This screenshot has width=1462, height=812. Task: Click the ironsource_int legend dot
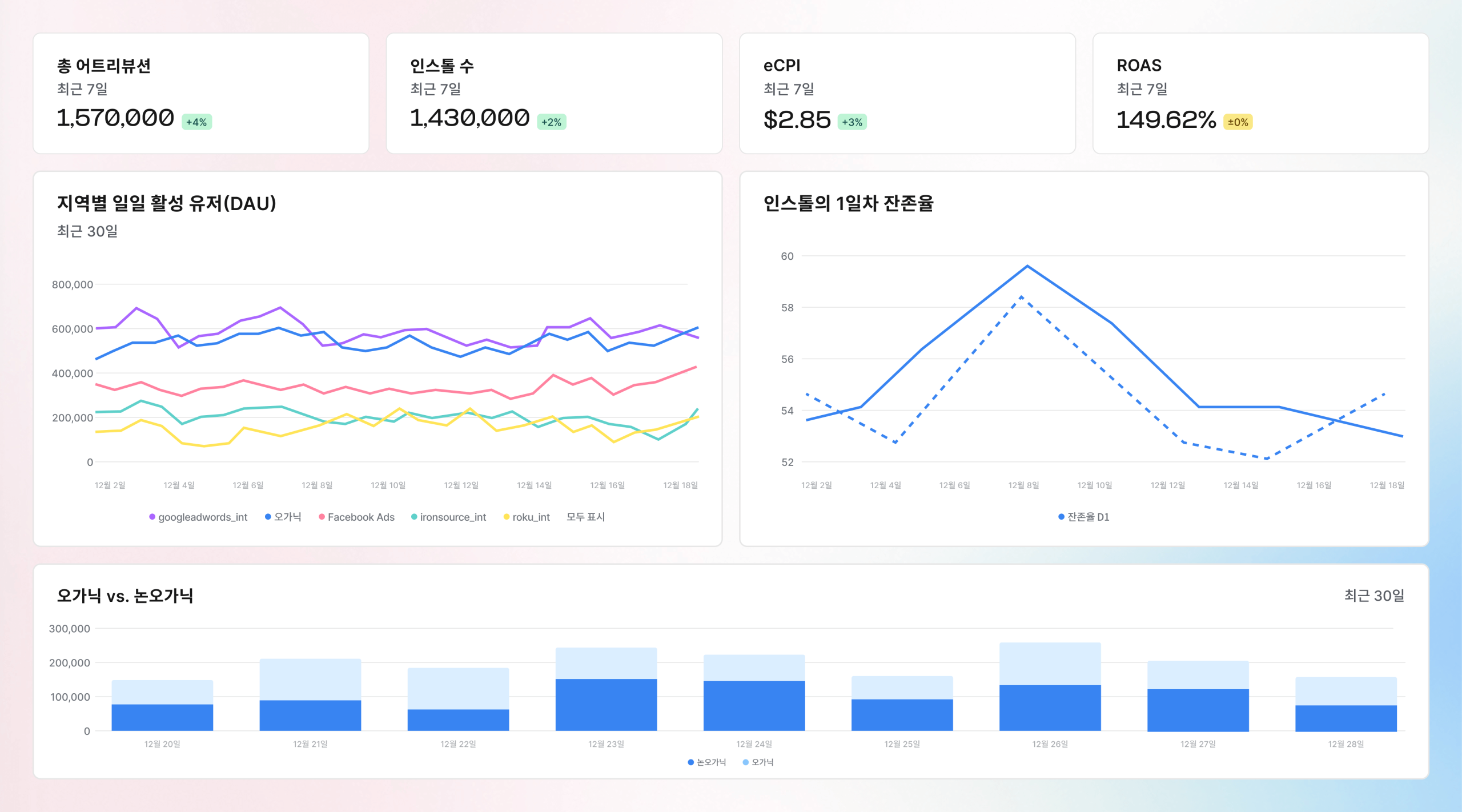click(x=415, y=517)
